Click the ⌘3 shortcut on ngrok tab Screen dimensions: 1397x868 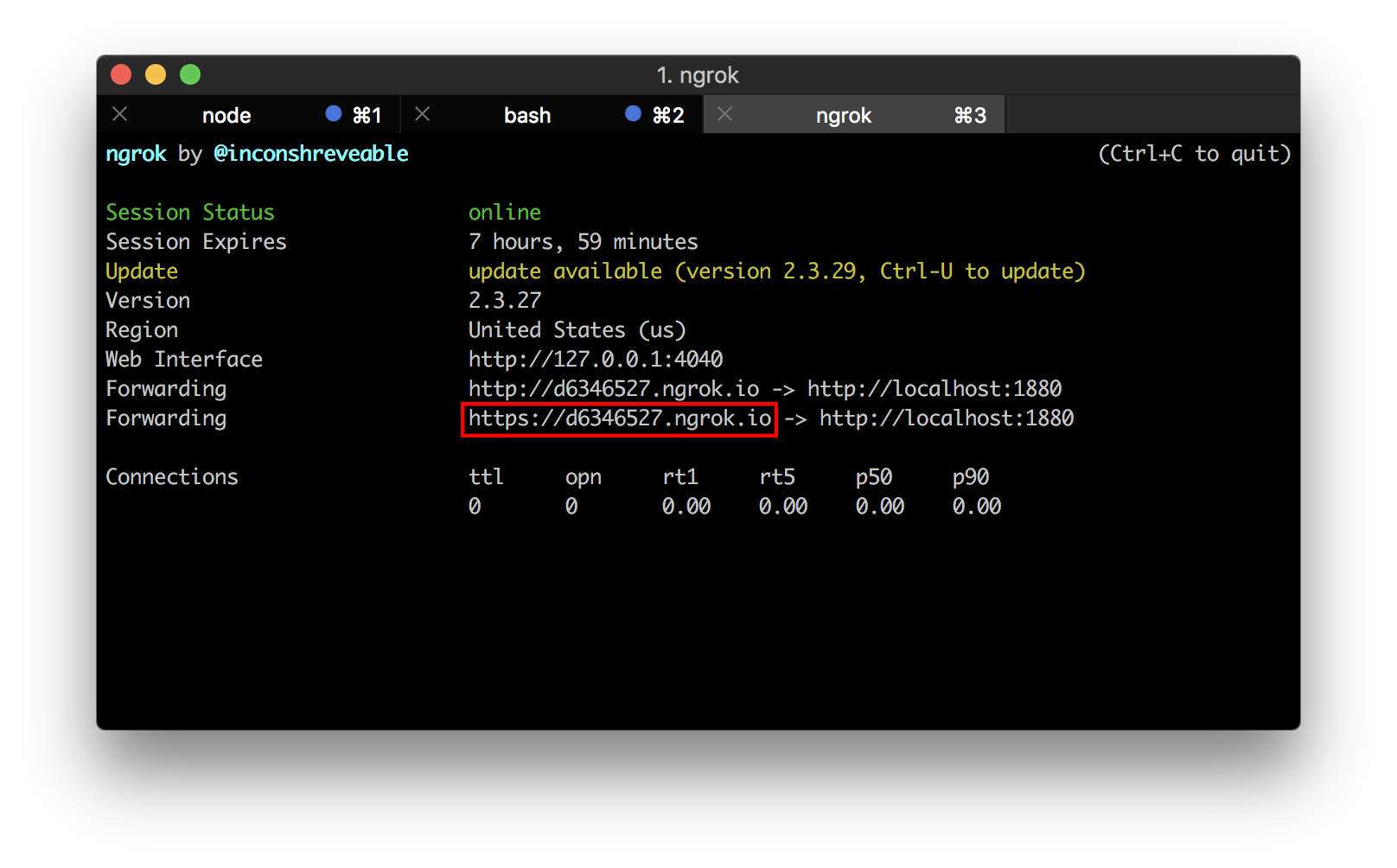point(970,115)
